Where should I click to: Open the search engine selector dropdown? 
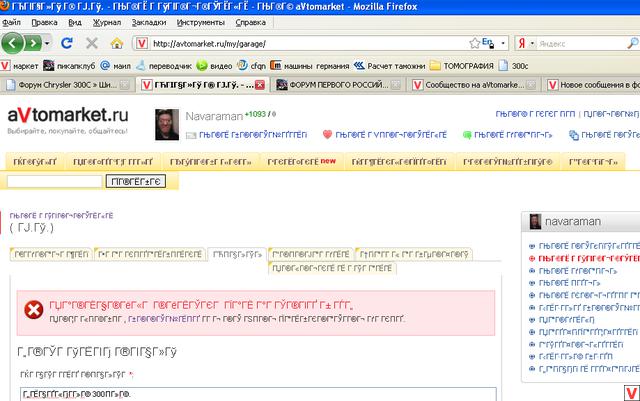coord(532,43)
